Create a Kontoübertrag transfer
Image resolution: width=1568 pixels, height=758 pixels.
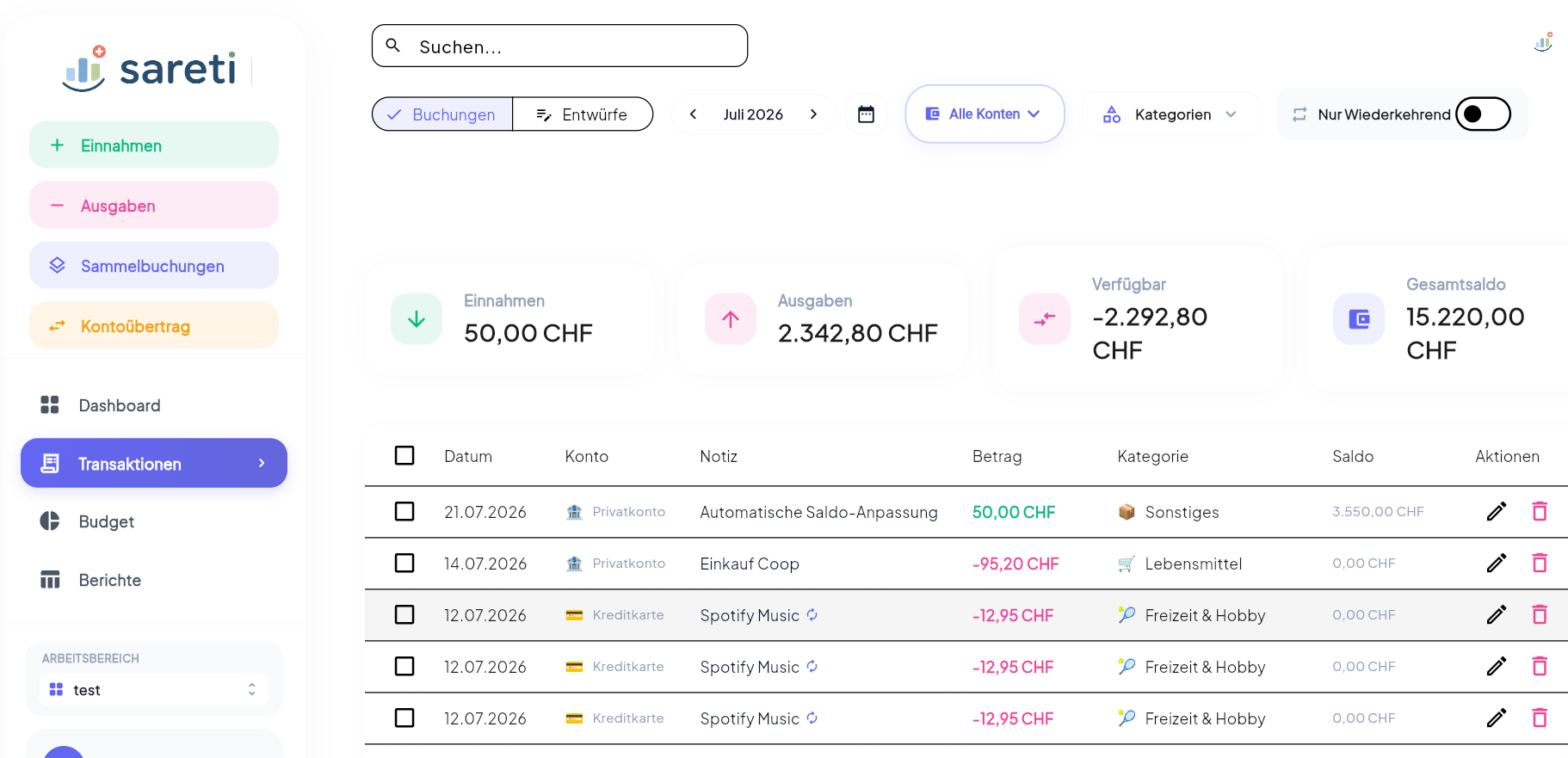pyautogui.click(x=154, y=326)
